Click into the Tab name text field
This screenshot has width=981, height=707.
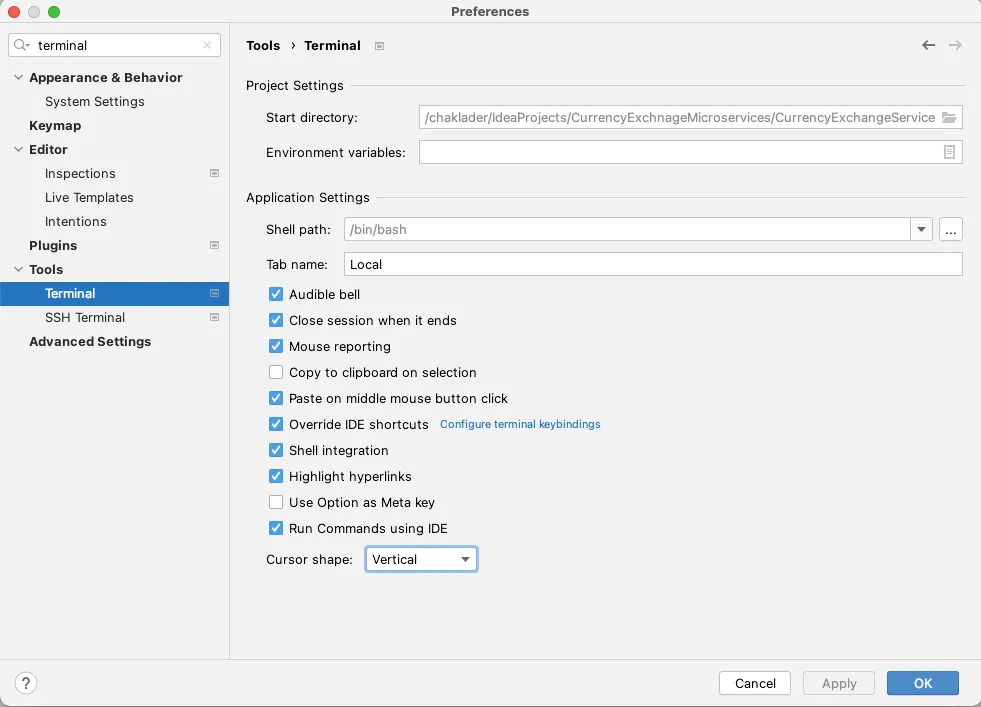click(x=652, y=265)
